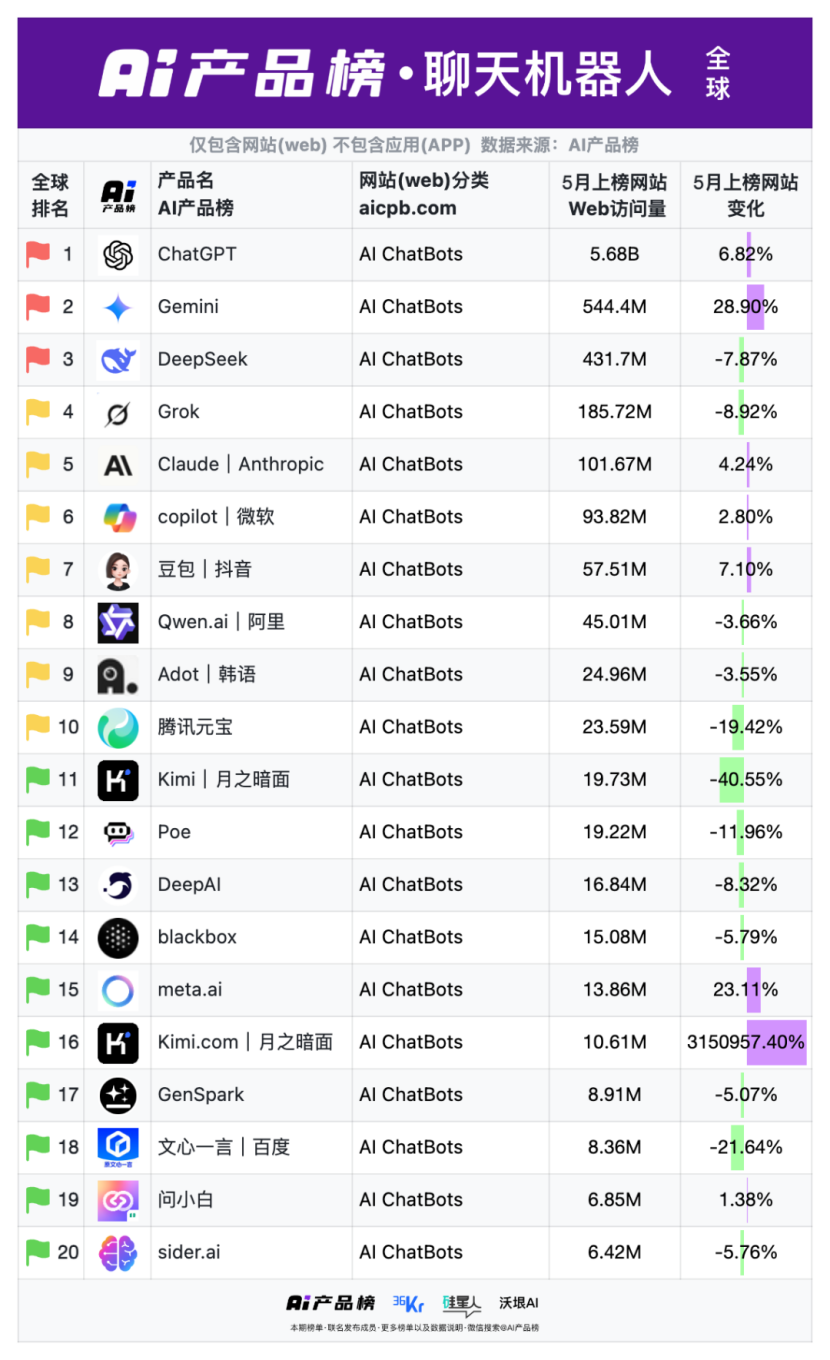Click the red flag for rank 1
The height and width of the screenshot is (1360, 830).
pos(38,255)
